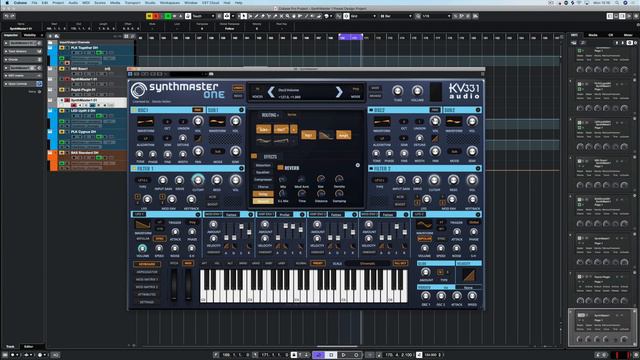
Task: Click Filter 1 RESO knob
Action: pyautogui.click(x=217, y=180)
